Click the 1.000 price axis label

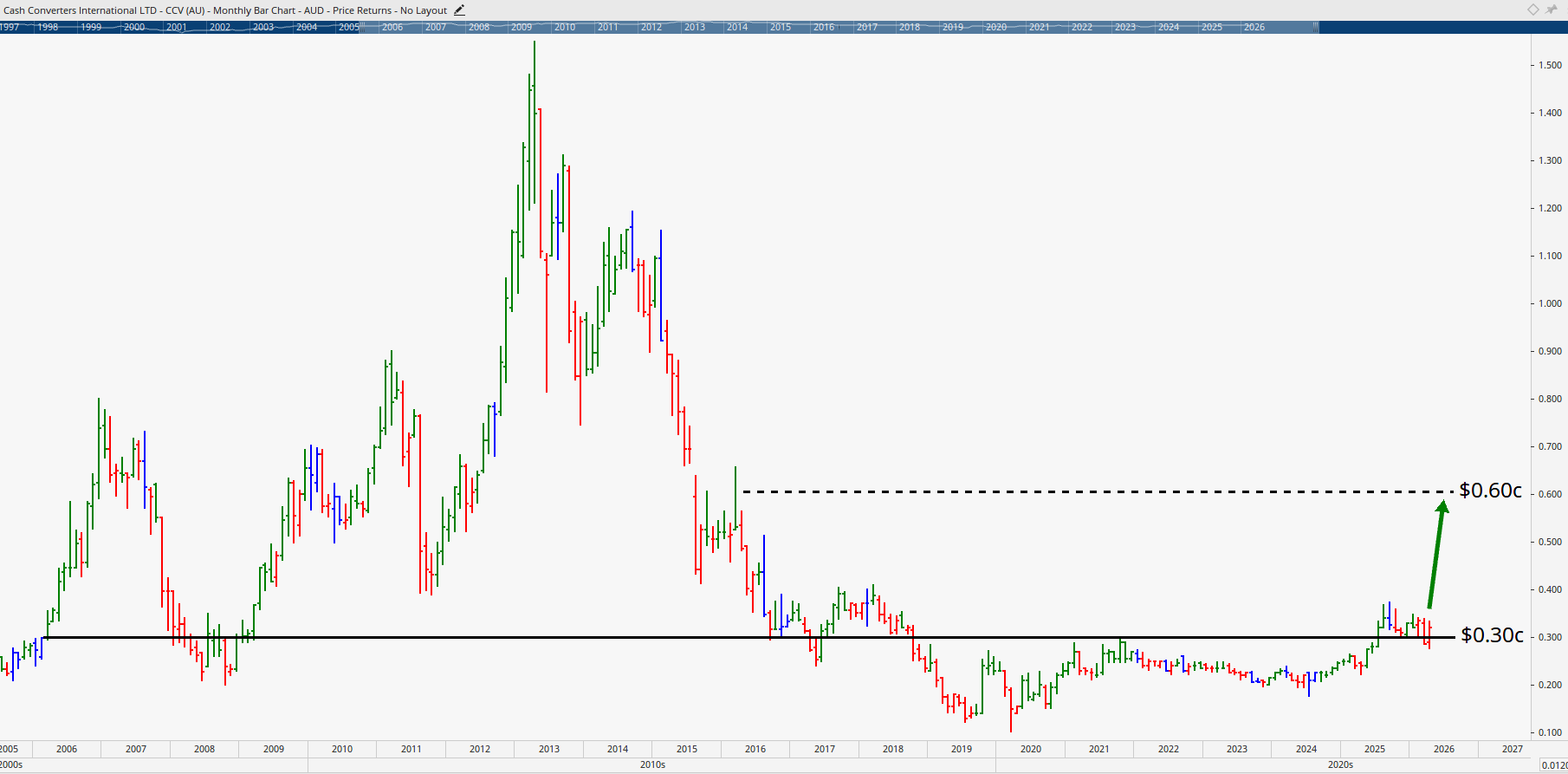point(1550,303)
